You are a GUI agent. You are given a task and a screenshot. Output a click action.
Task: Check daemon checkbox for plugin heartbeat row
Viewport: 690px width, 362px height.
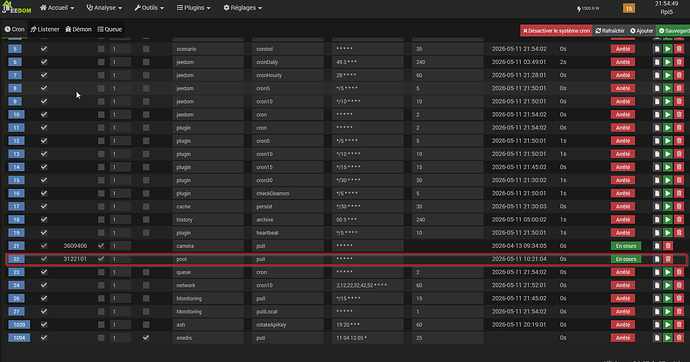click(101, 233)
